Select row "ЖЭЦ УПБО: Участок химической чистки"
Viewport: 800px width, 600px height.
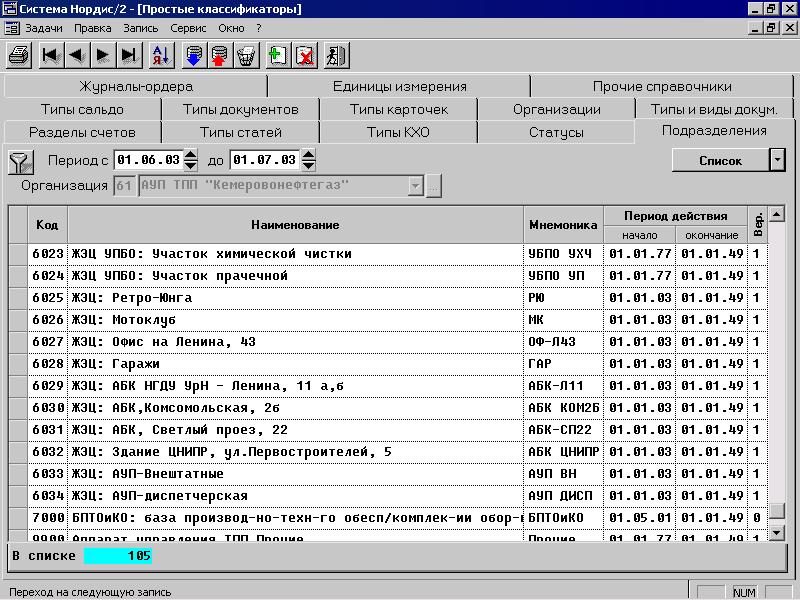(388, 254)
